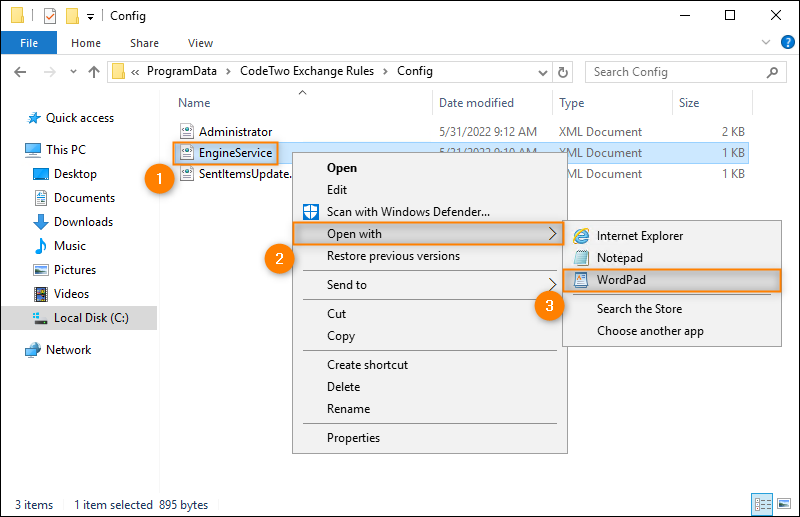Open Desktop in navigation pane
The image size is (800, 517).
click(x=75, y=174)
